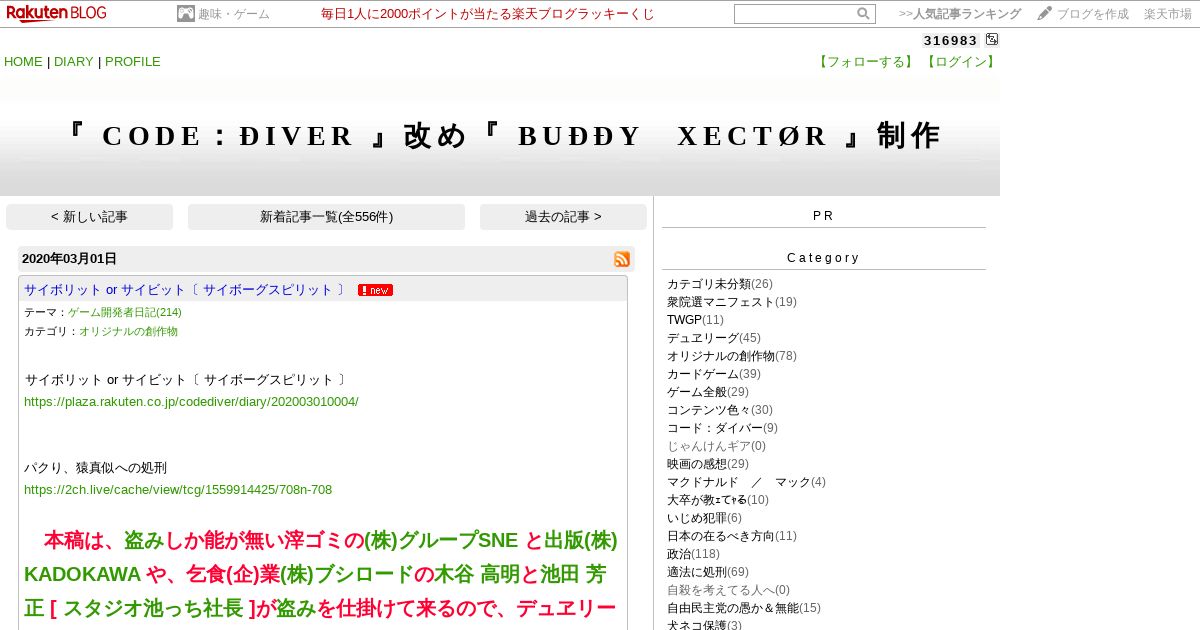
Task: Click 【ログイン】 link
Action: [x=960, y=62]
